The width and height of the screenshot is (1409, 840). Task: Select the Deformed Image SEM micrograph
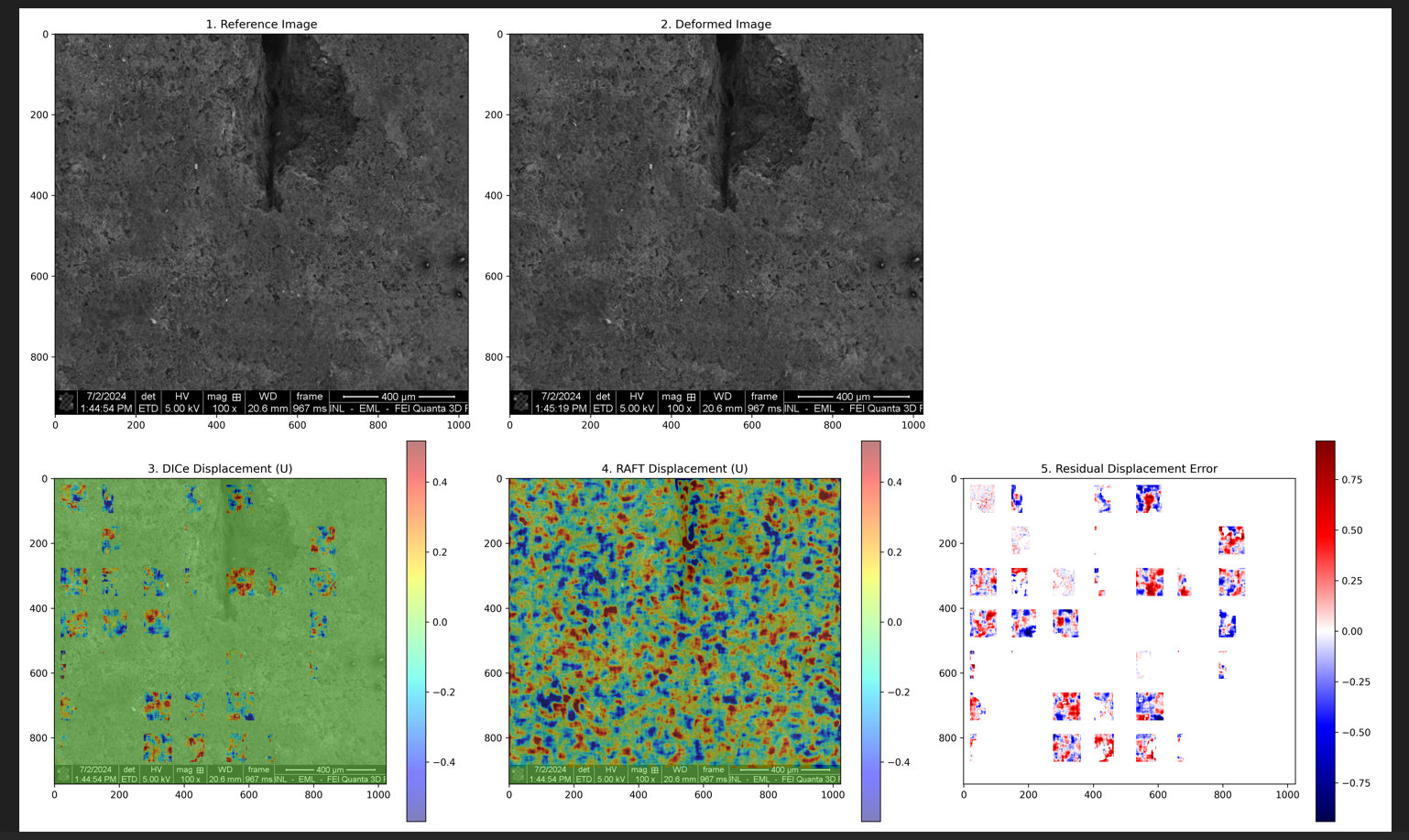click(x=716, y=224)
